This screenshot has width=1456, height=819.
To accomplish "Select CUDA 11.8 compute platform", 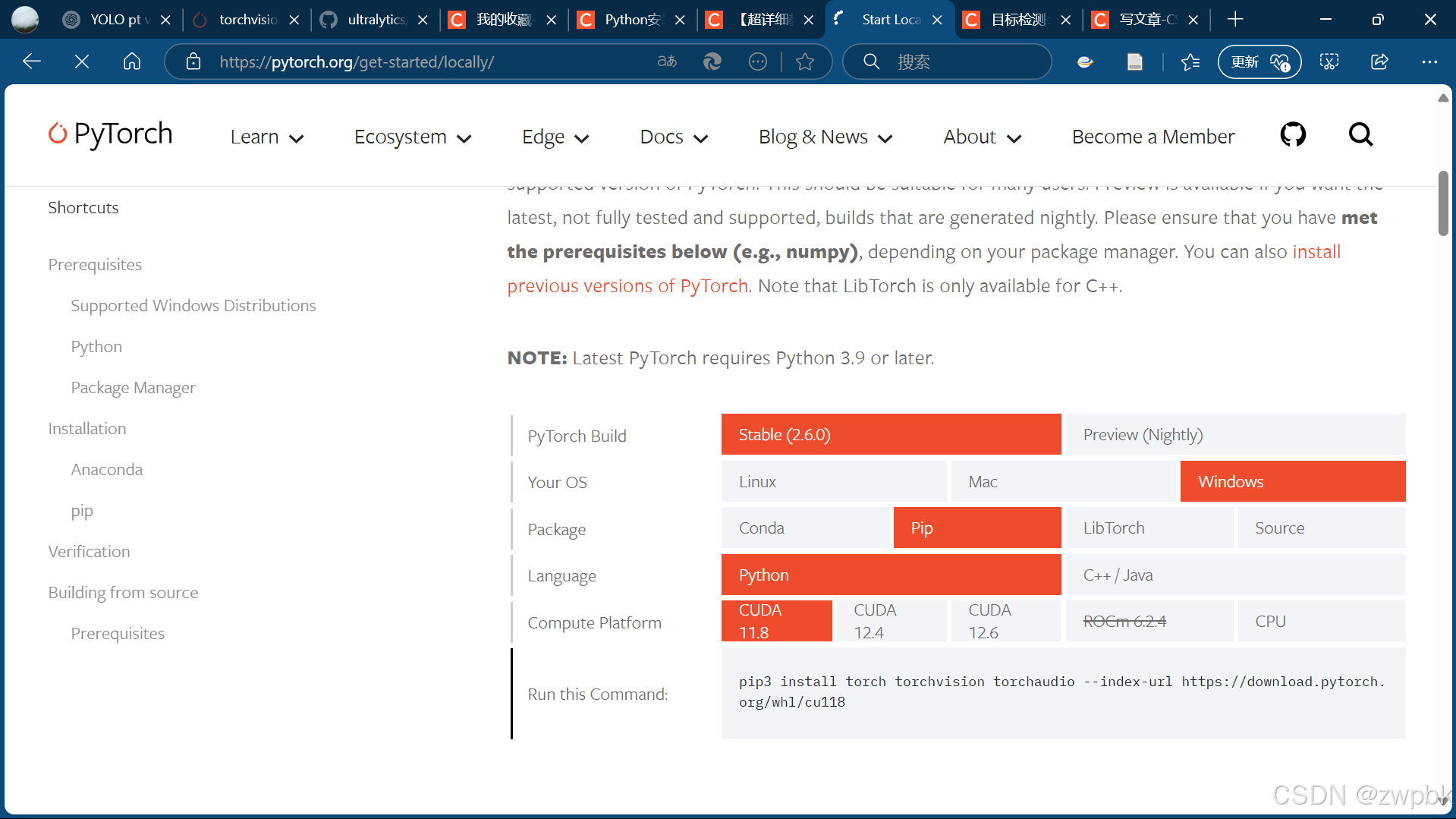I will click(776, 621).
